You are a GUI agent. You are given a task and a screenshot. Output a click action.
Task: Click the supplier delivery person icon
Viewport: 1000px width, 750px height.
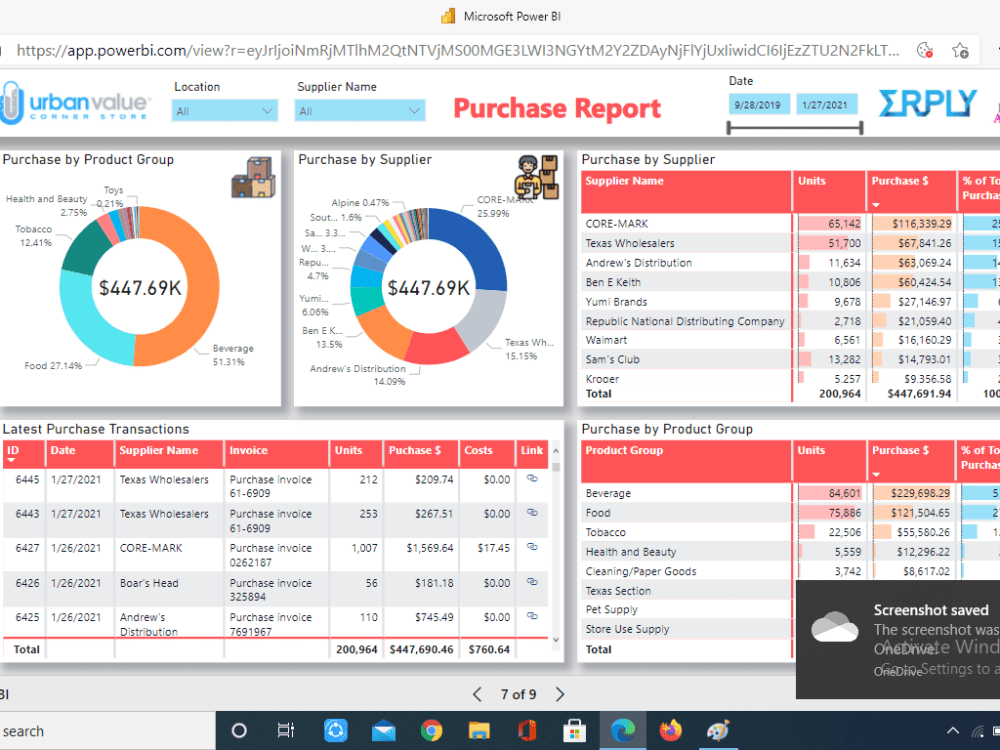[537, 177]
